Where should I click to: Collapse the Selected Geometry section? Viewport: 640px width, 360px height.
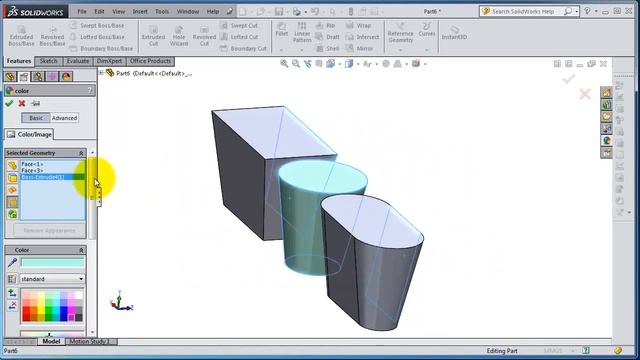pyautogui.click(x=81, y=153)
